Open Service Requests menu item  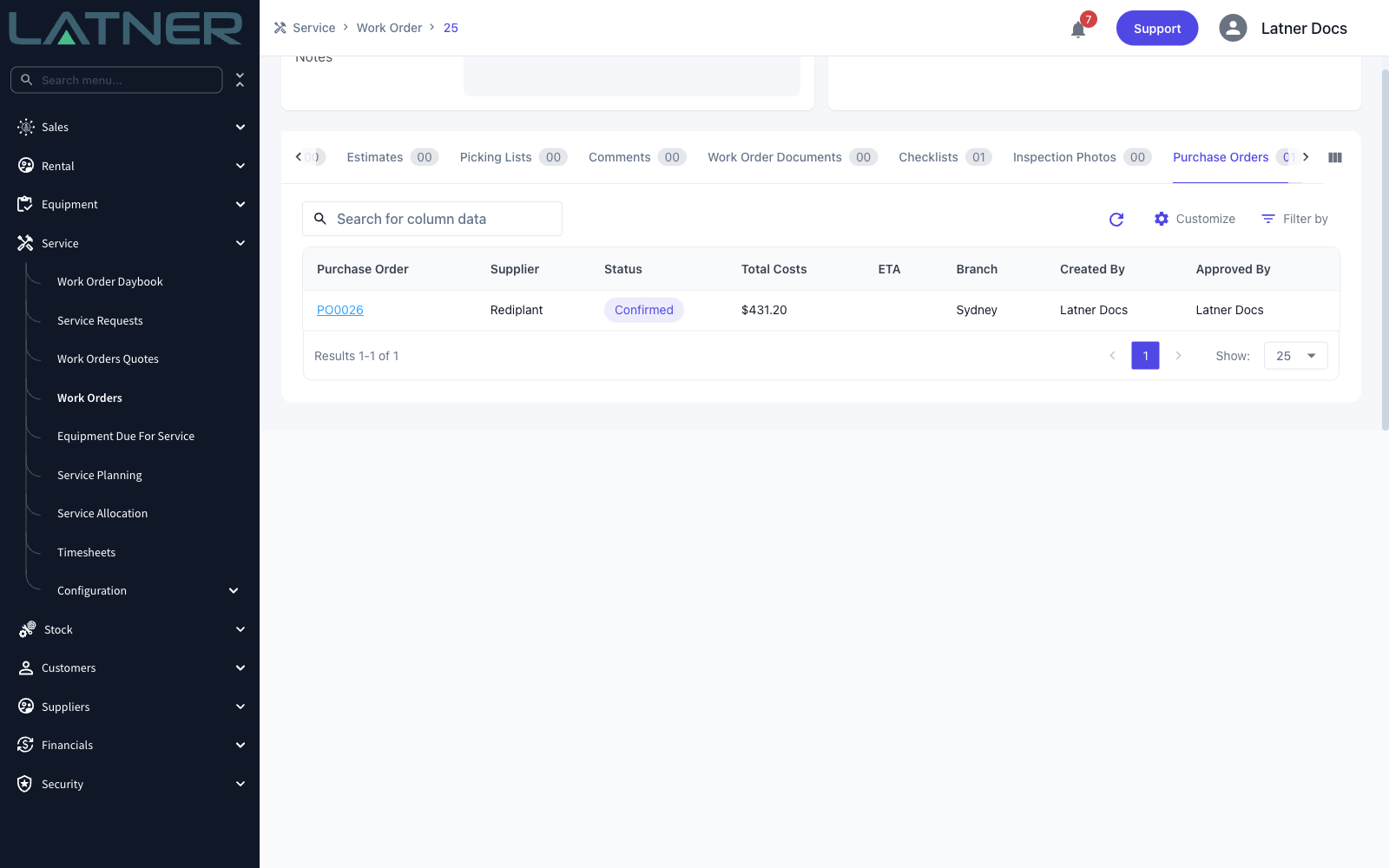pyautogui.click(x=100, y=320)
